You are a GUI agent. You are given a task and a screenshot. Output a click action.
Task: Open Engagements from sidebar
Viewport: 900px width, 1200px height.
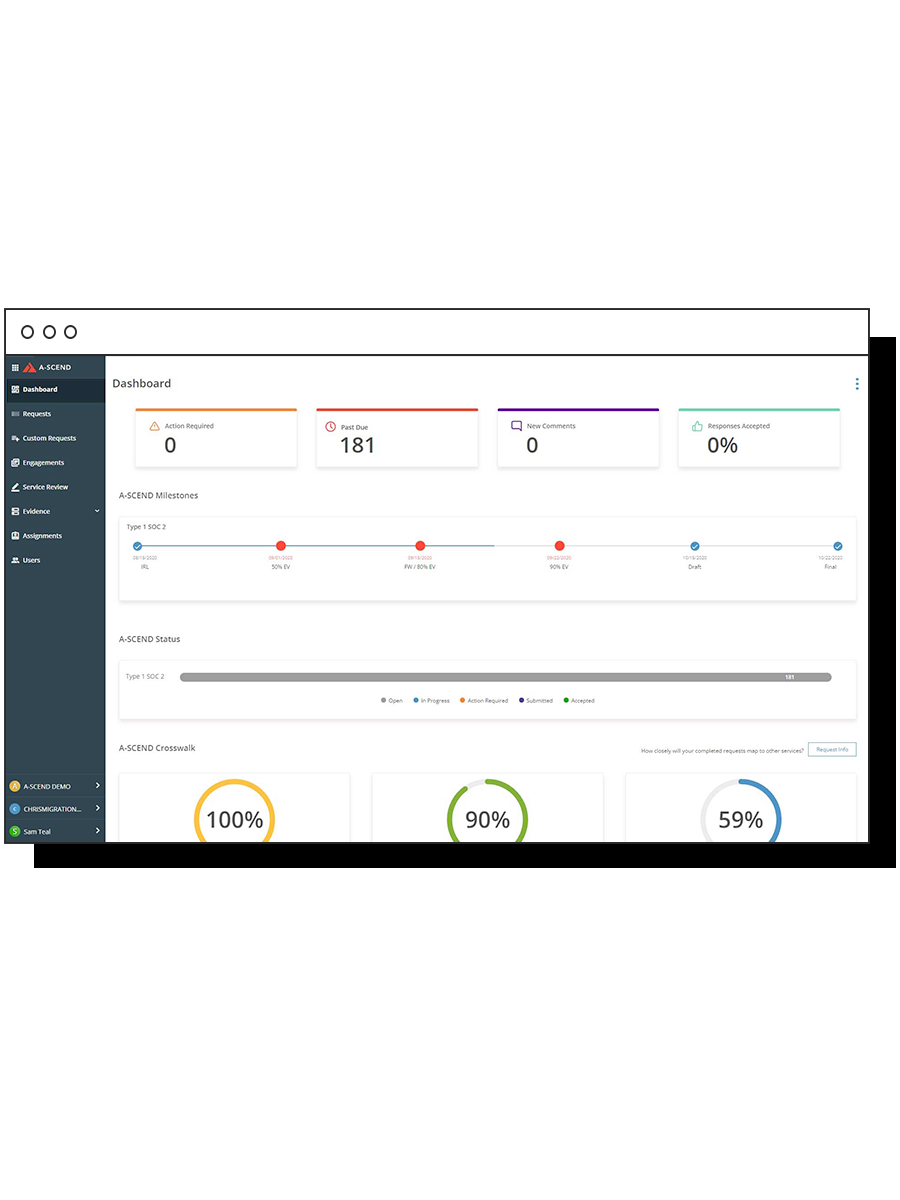pos(55,463)
